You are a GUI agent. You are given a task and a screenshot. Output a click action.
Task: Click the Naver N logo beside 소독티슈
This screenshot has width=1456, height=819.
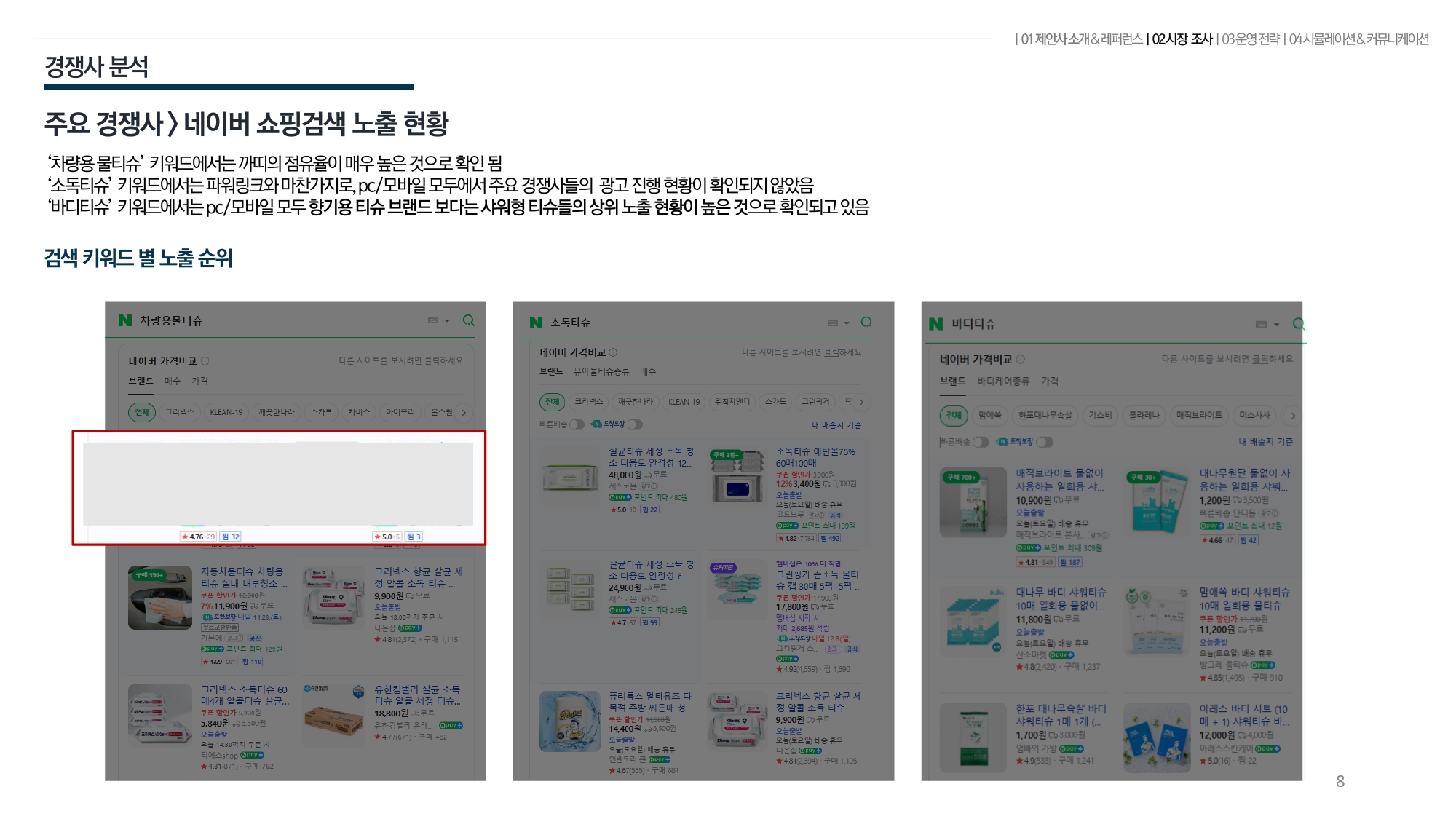point(536,322)
